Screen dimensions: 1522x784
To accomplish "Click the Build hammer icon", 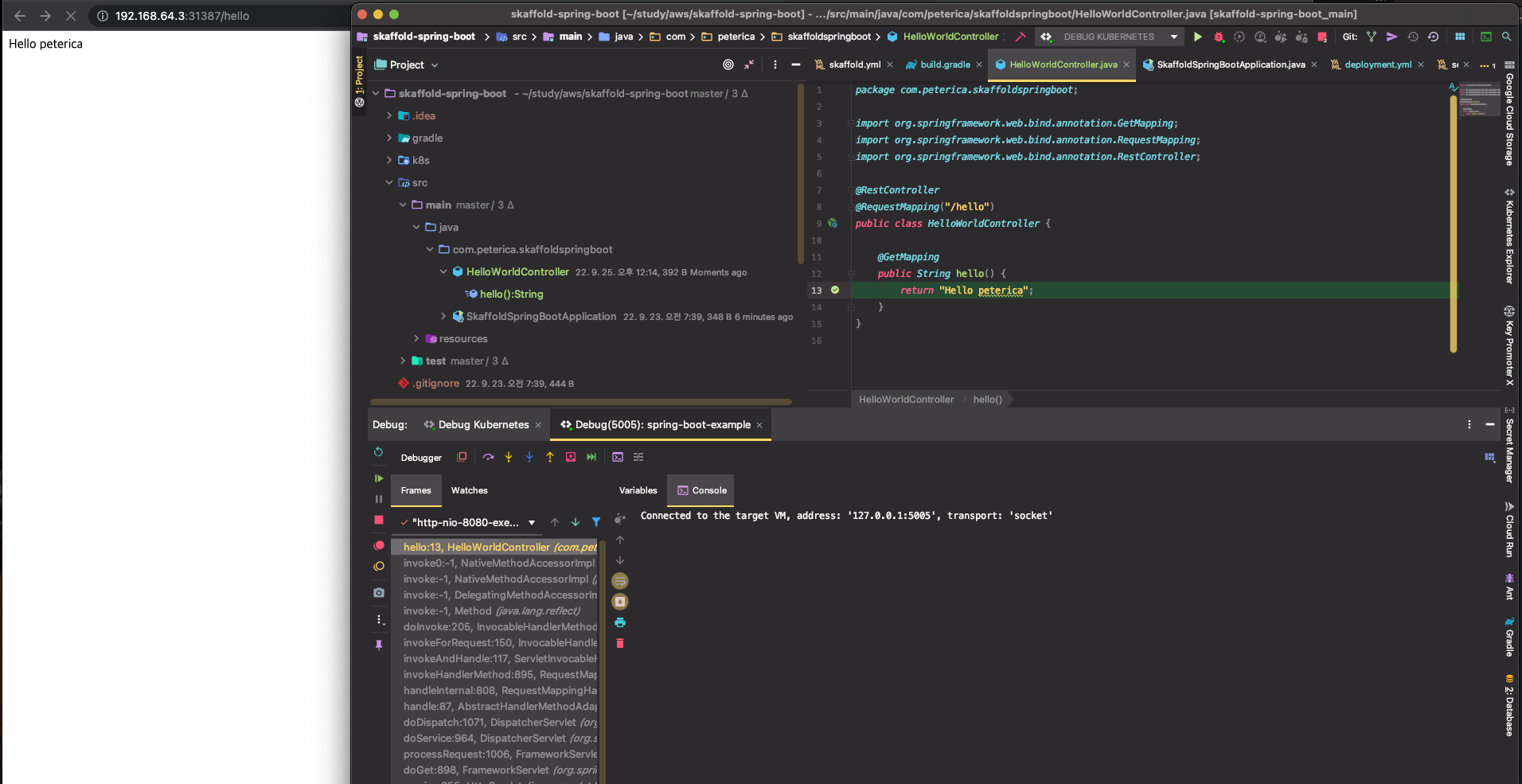I will (x=1020, y=37).
